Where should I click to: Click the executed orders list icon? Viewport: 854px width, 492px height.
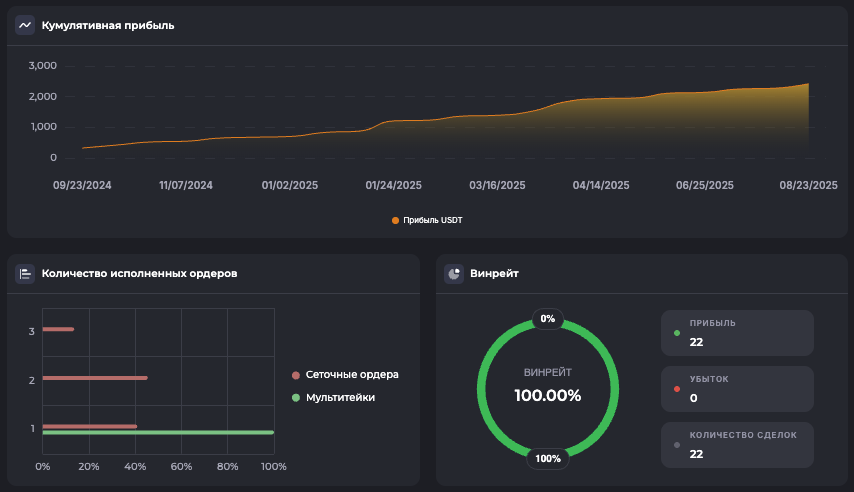pyautogui.click(x=25, y=273)
